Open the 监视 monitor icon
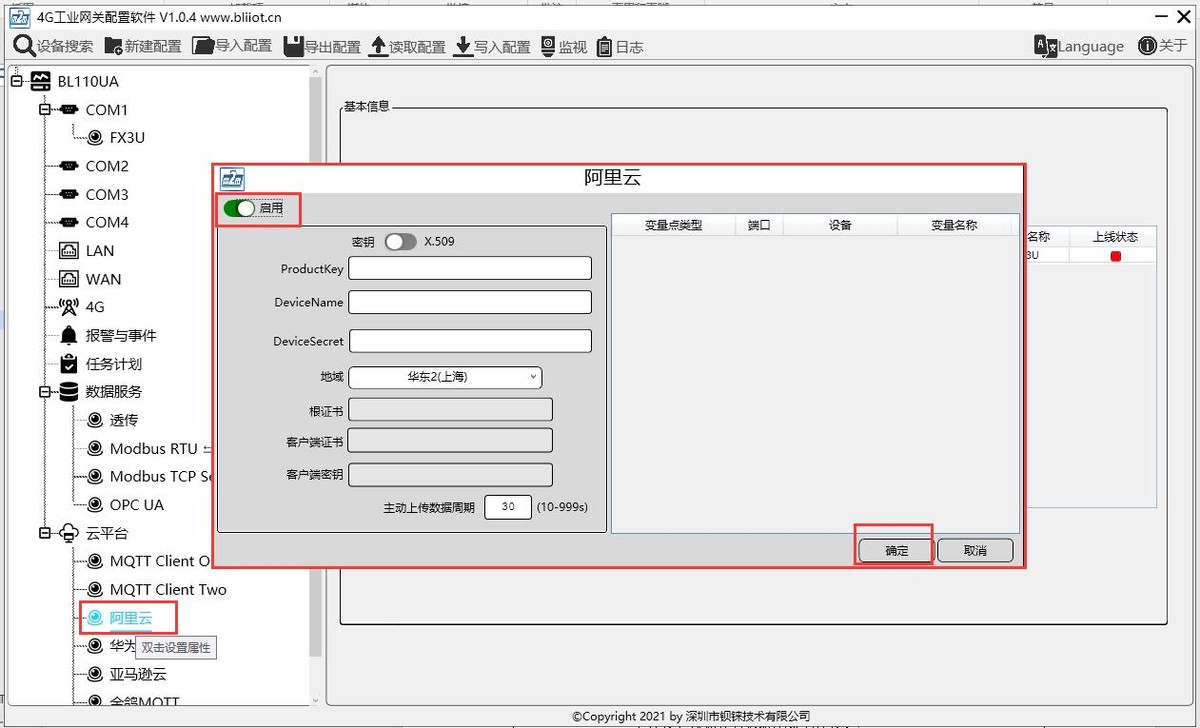1200x728 pixels. click(x=548, y=46)
